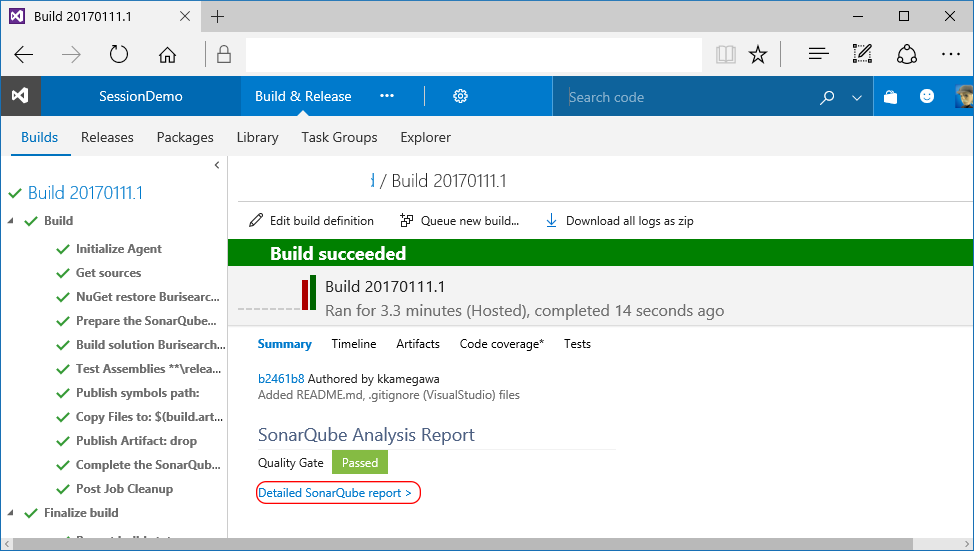Viewport: 974px width, 551px height.
Task: Click the browser address bar
Action: click(473, 55)
